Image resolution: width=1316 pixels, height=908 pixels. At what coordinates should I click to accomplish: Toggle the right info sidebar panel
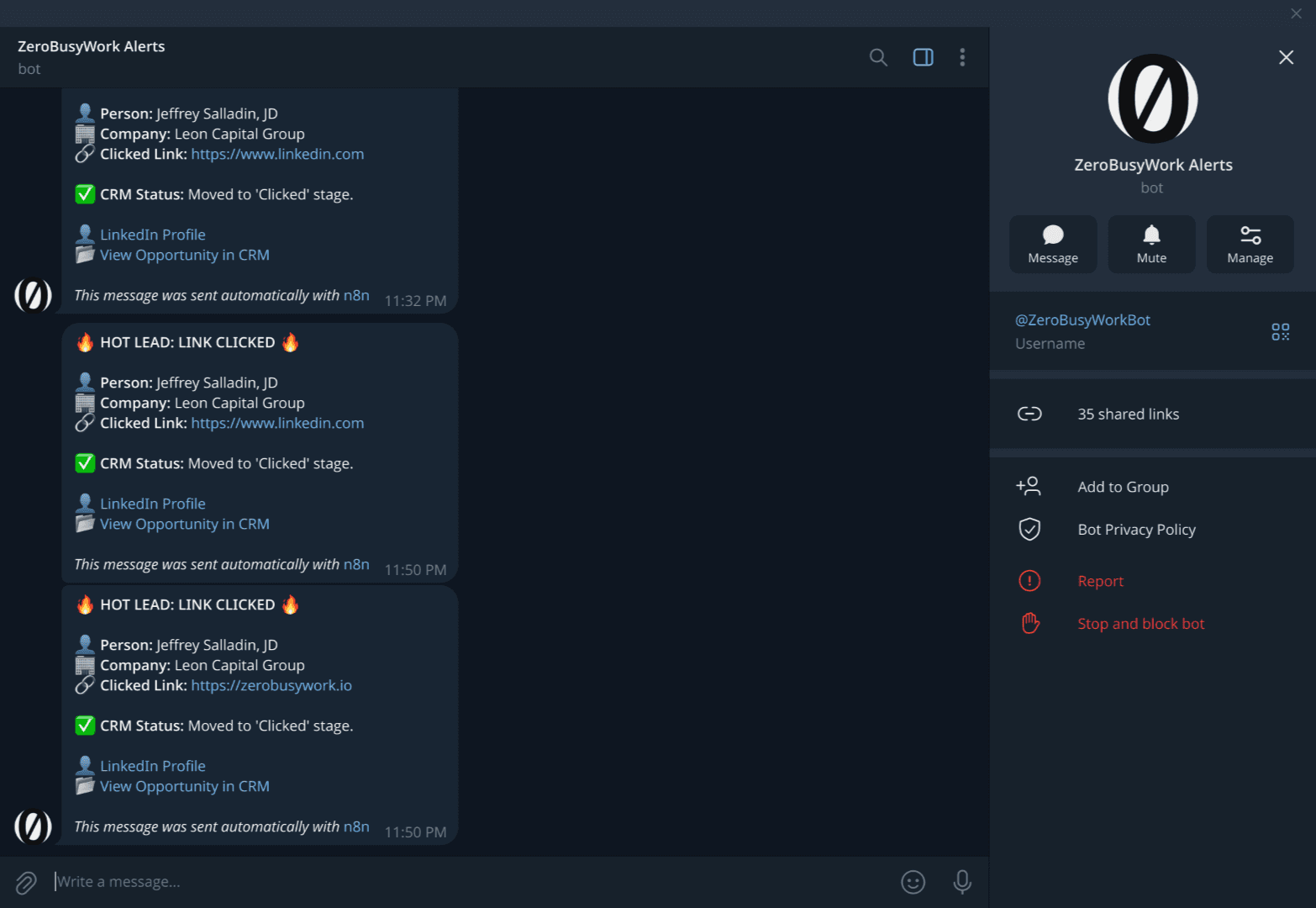click(923, 57)
